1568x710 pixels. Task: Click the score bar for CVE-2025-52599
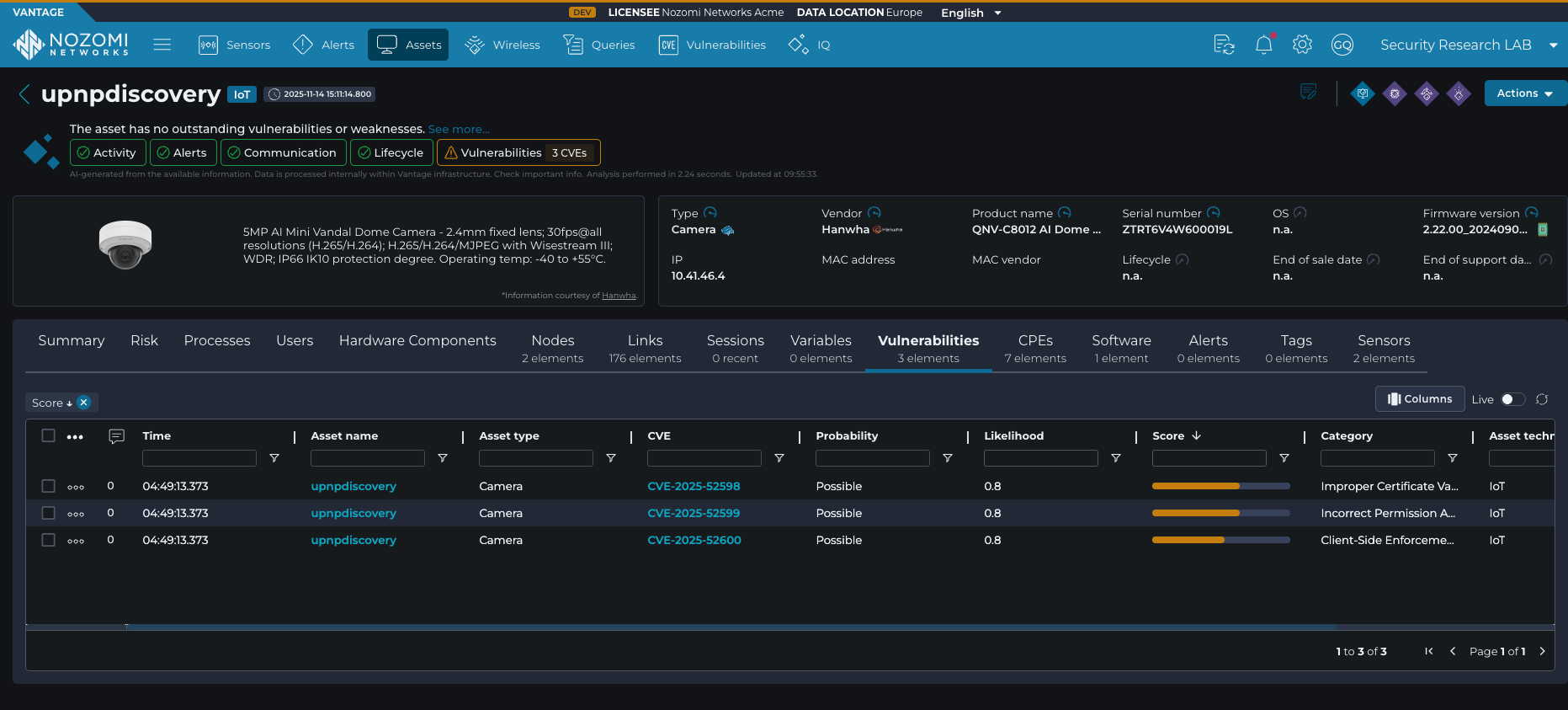[x=1220, y=513]
